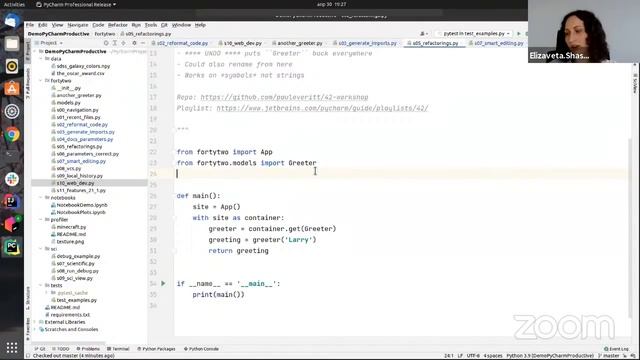Open the TODO tool window
This screenshot has height=360, width=640.
pos(61,349)
